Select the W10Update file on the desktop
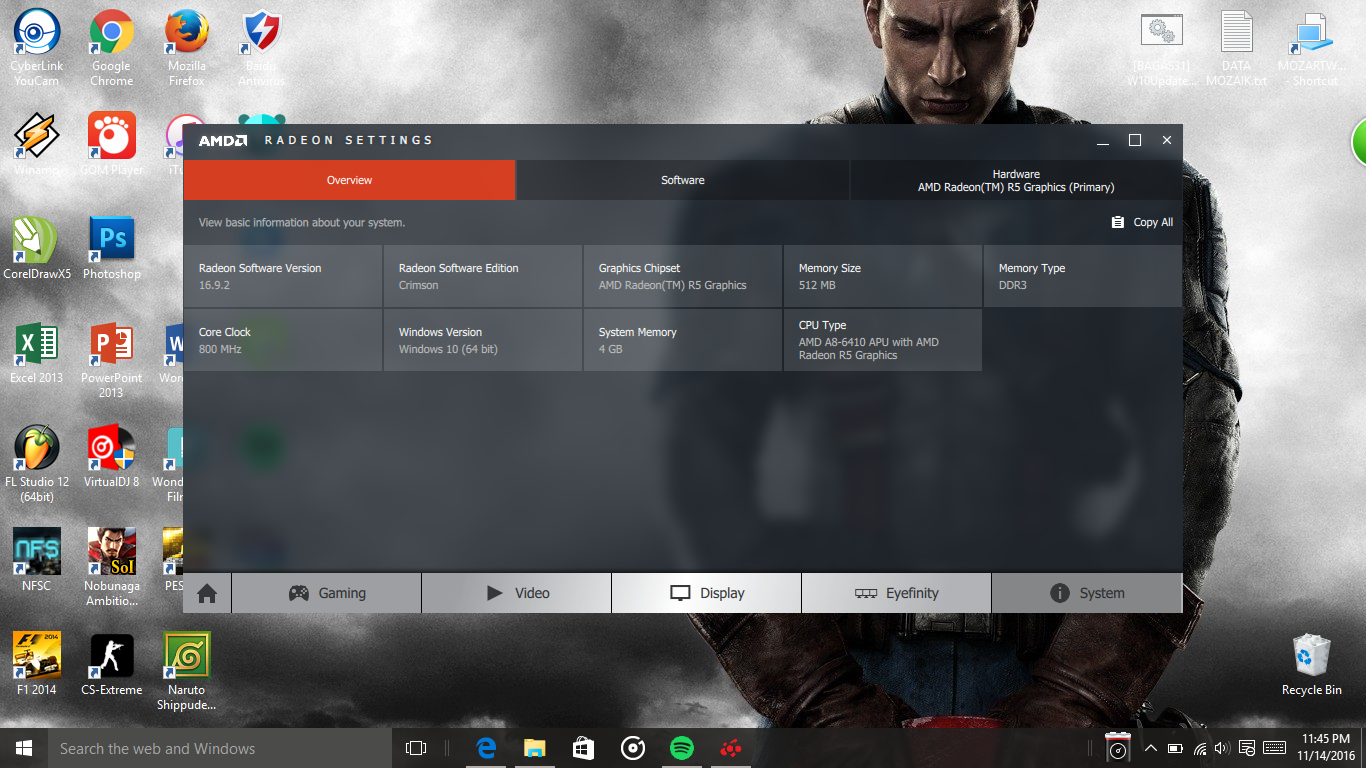This screenshot has width=1366, height=770. [x=1161, y=48]
